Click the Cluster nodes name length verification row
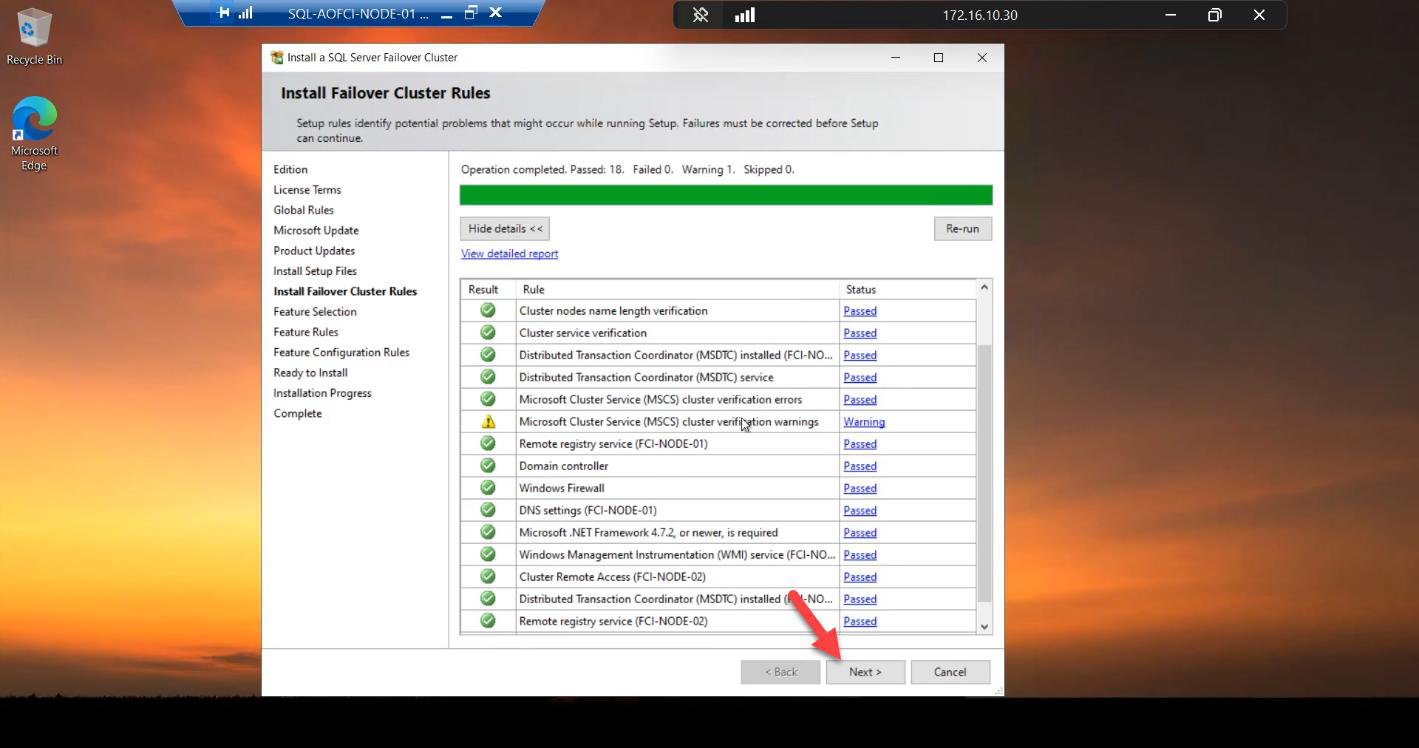 tap(718, 311)
